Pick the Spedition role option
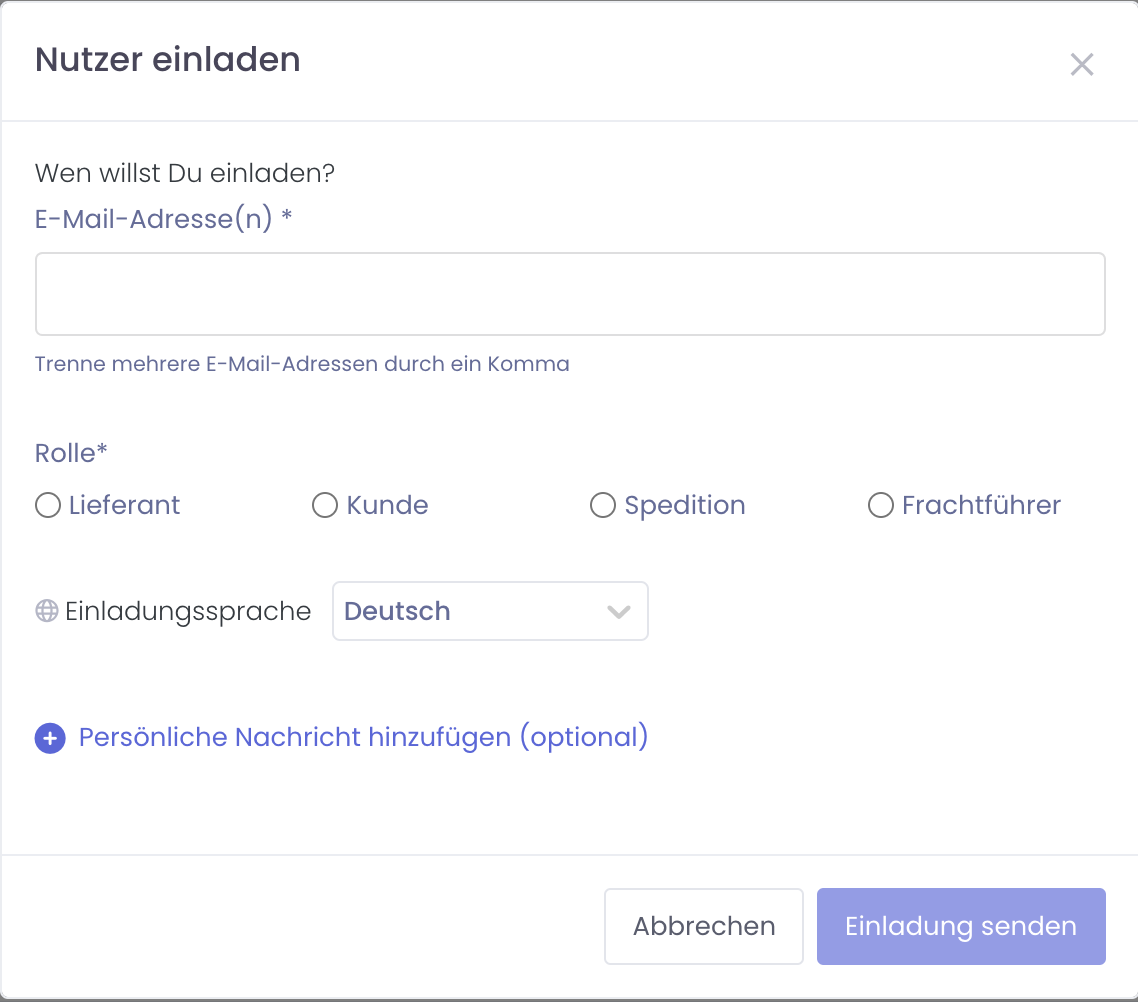This screenshot has width=1138, height=1002. coord(602,506)
